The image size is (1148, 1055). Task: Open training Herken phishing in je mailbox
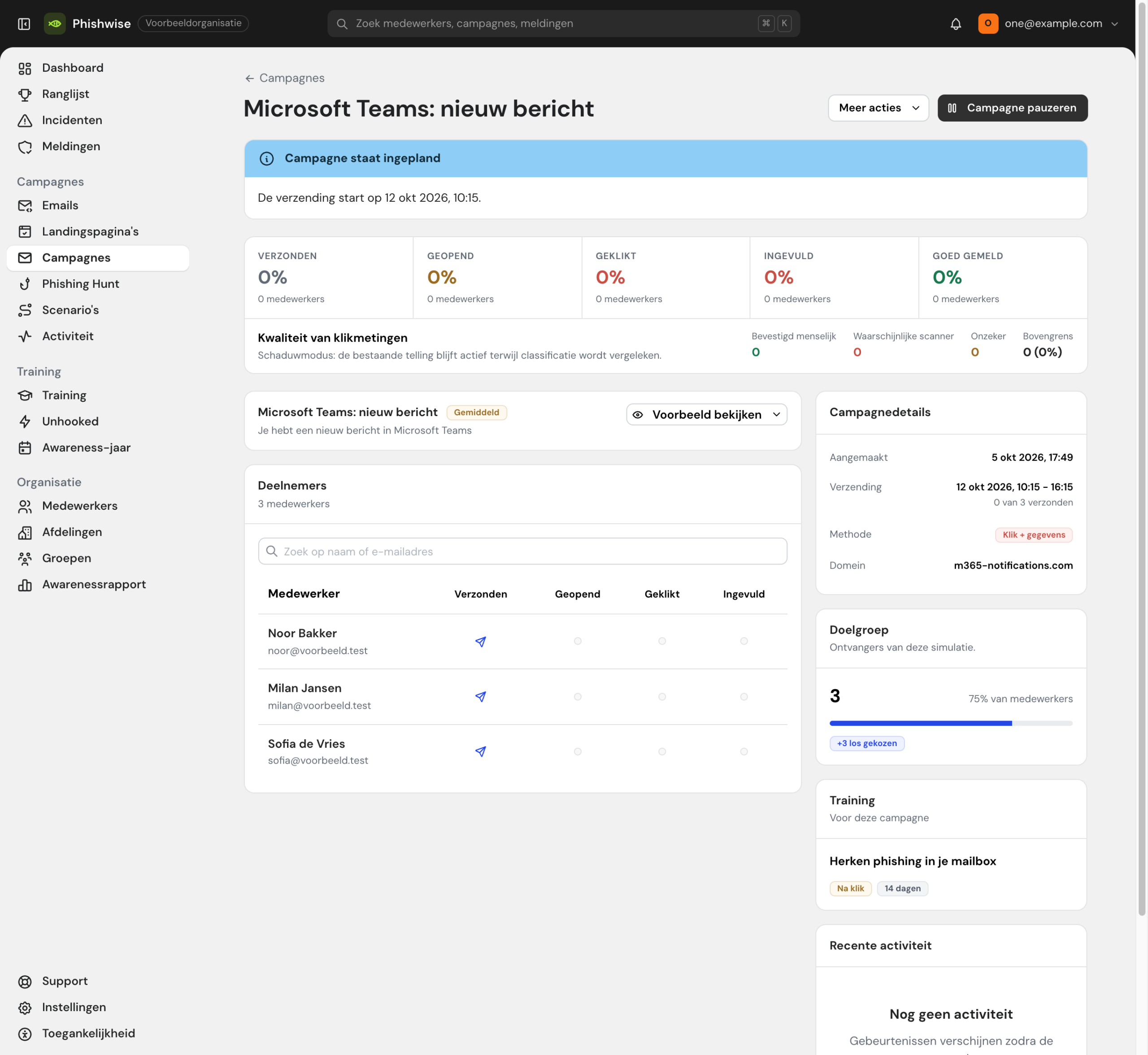click(x=912, y=861)
